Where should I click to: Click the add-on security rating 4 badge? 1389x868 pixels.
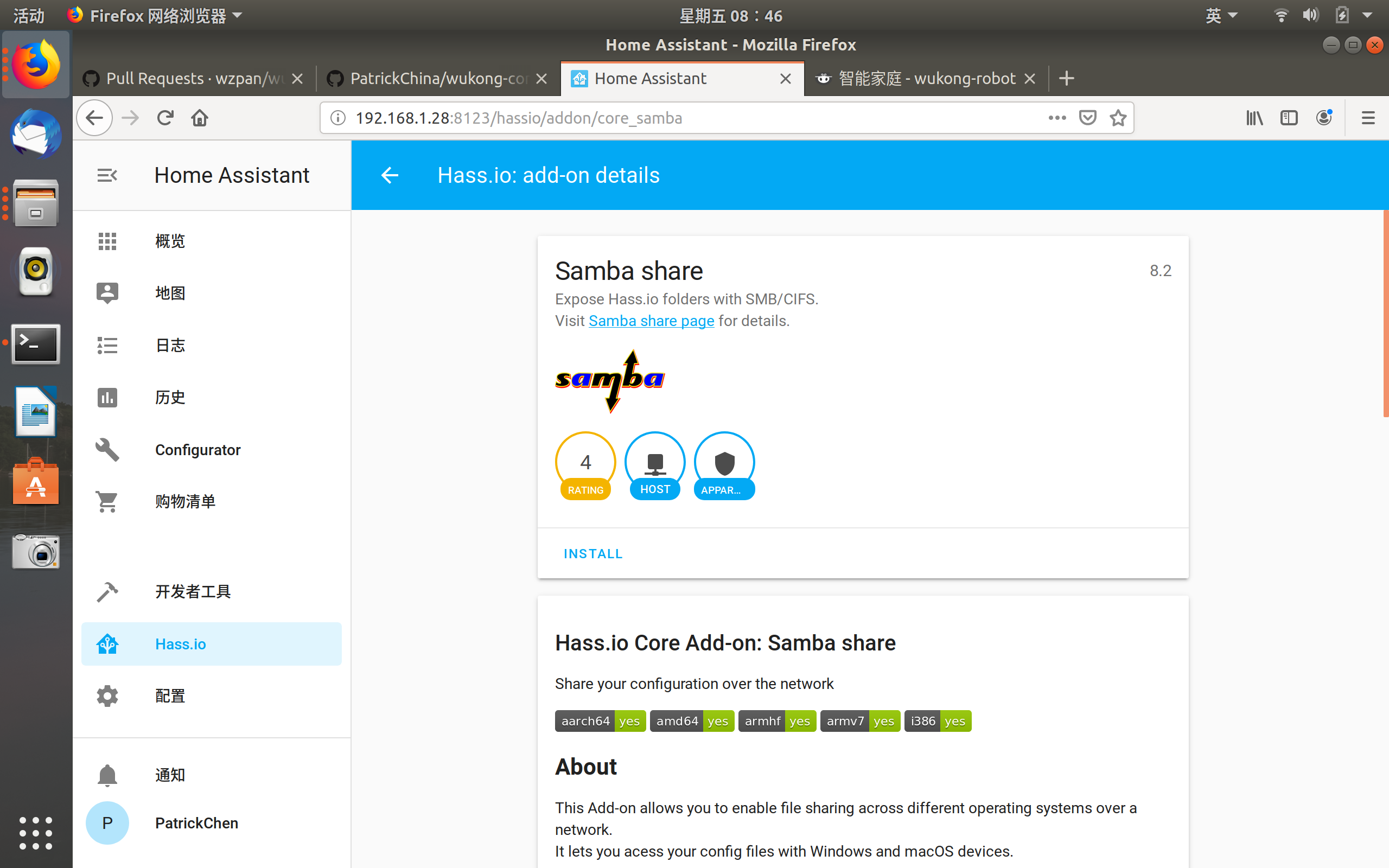click(x=585, y=465)
